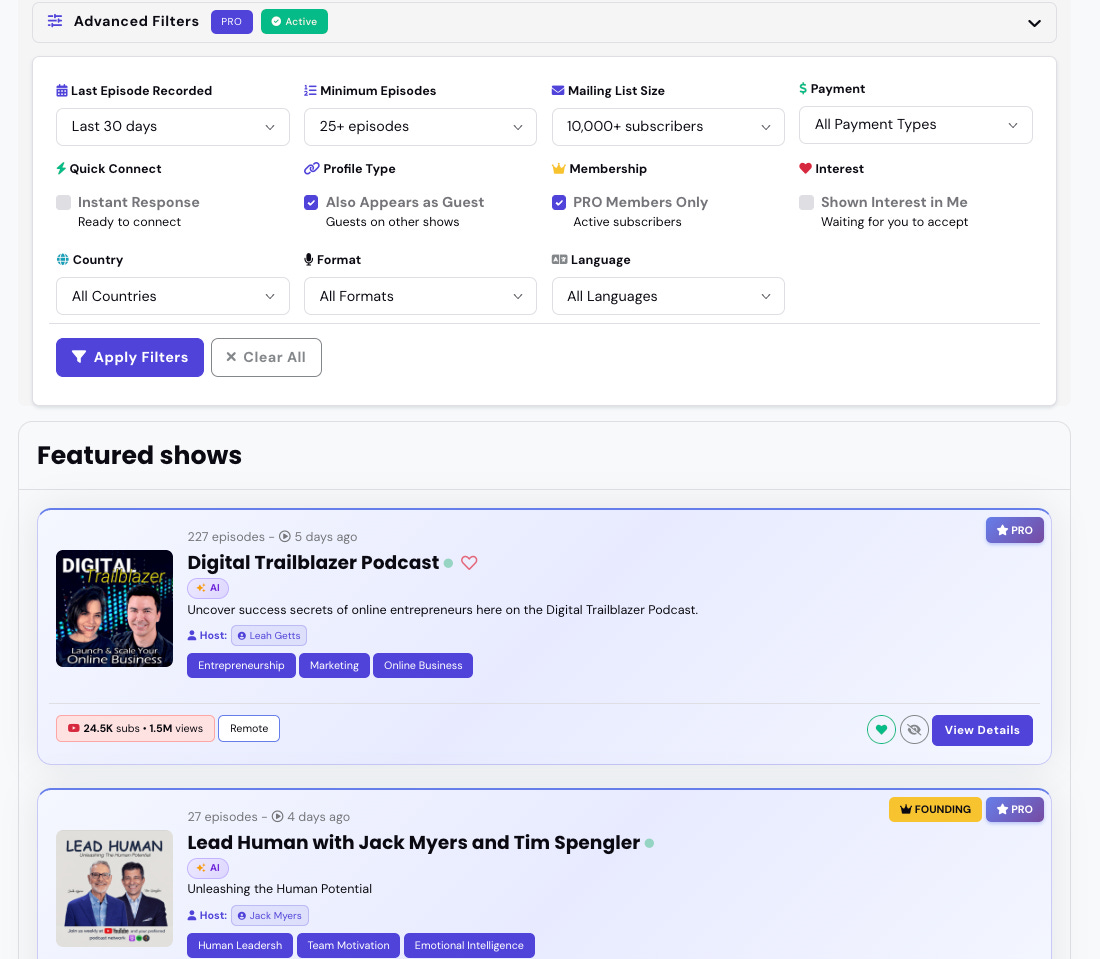Click the Language translation icon
1100x959 pixels.
[559, 260]
